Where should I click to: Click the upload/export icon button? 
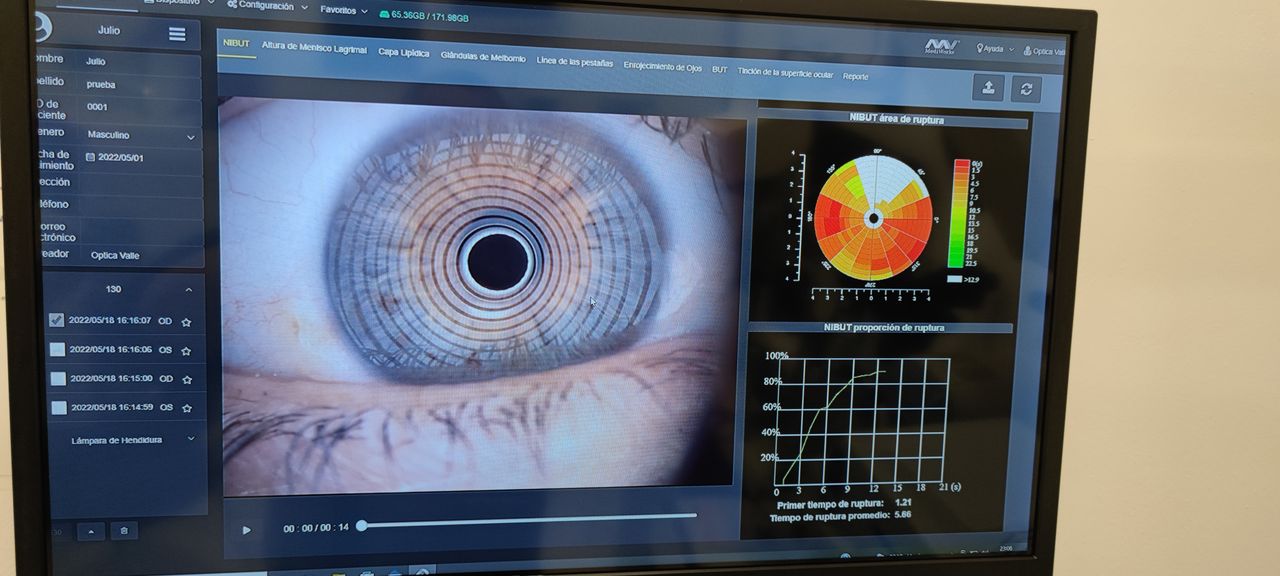pos(988,88)
